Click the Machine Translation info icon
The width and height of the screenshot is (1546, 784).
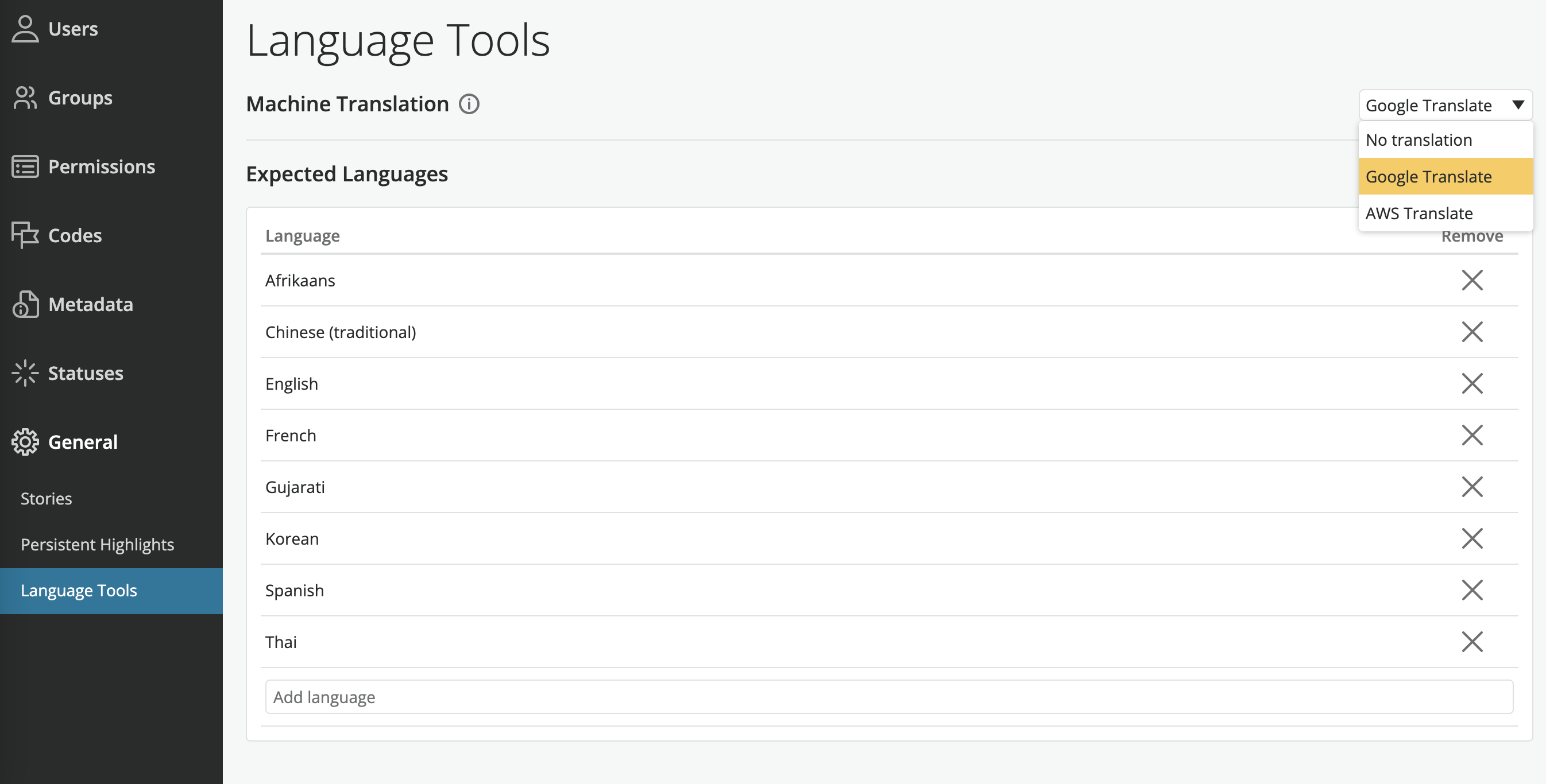(469, 104)
